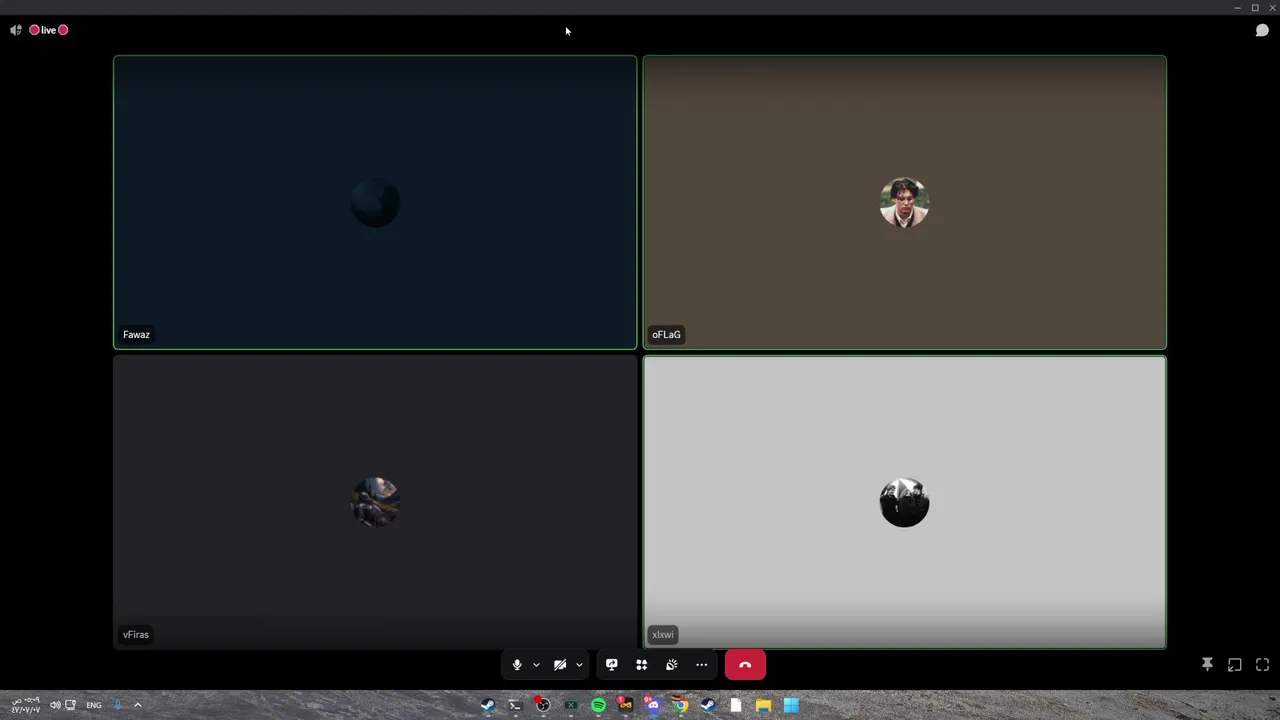Viewport: 1280px width, 720px height.
Task: Maximize the call window
Action: coord(1255,8)
